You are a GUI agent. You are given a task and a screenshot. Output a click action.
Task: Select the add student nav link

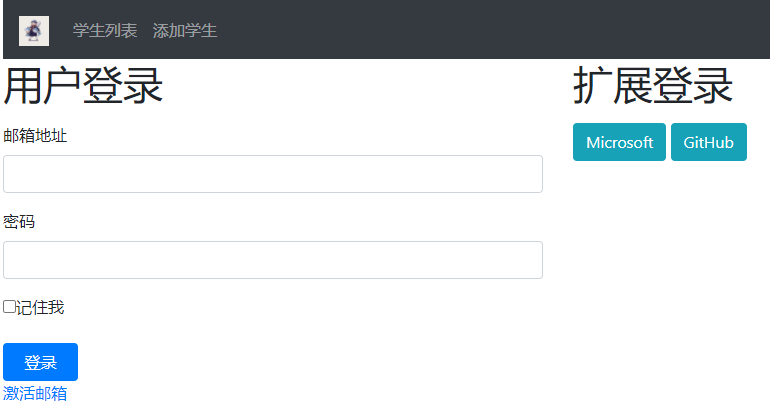click(185, 31)
